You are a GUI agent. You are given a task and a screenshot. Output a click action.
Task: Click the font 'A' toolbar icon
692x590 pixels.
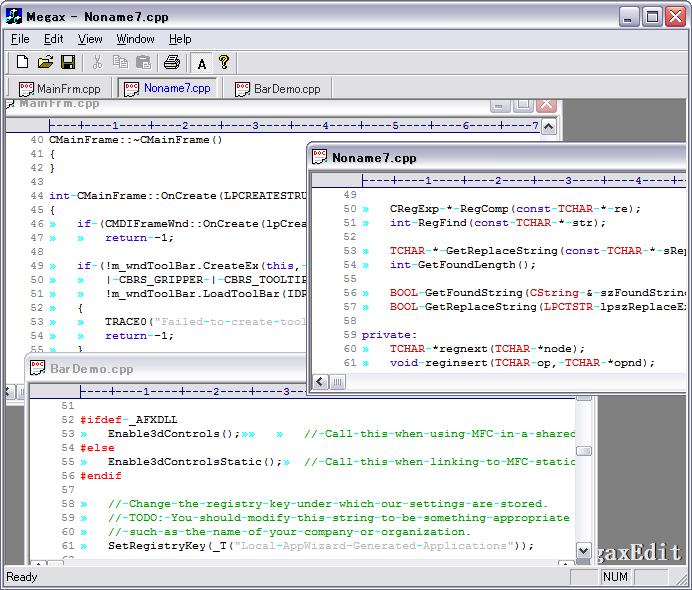coord(202,63)
